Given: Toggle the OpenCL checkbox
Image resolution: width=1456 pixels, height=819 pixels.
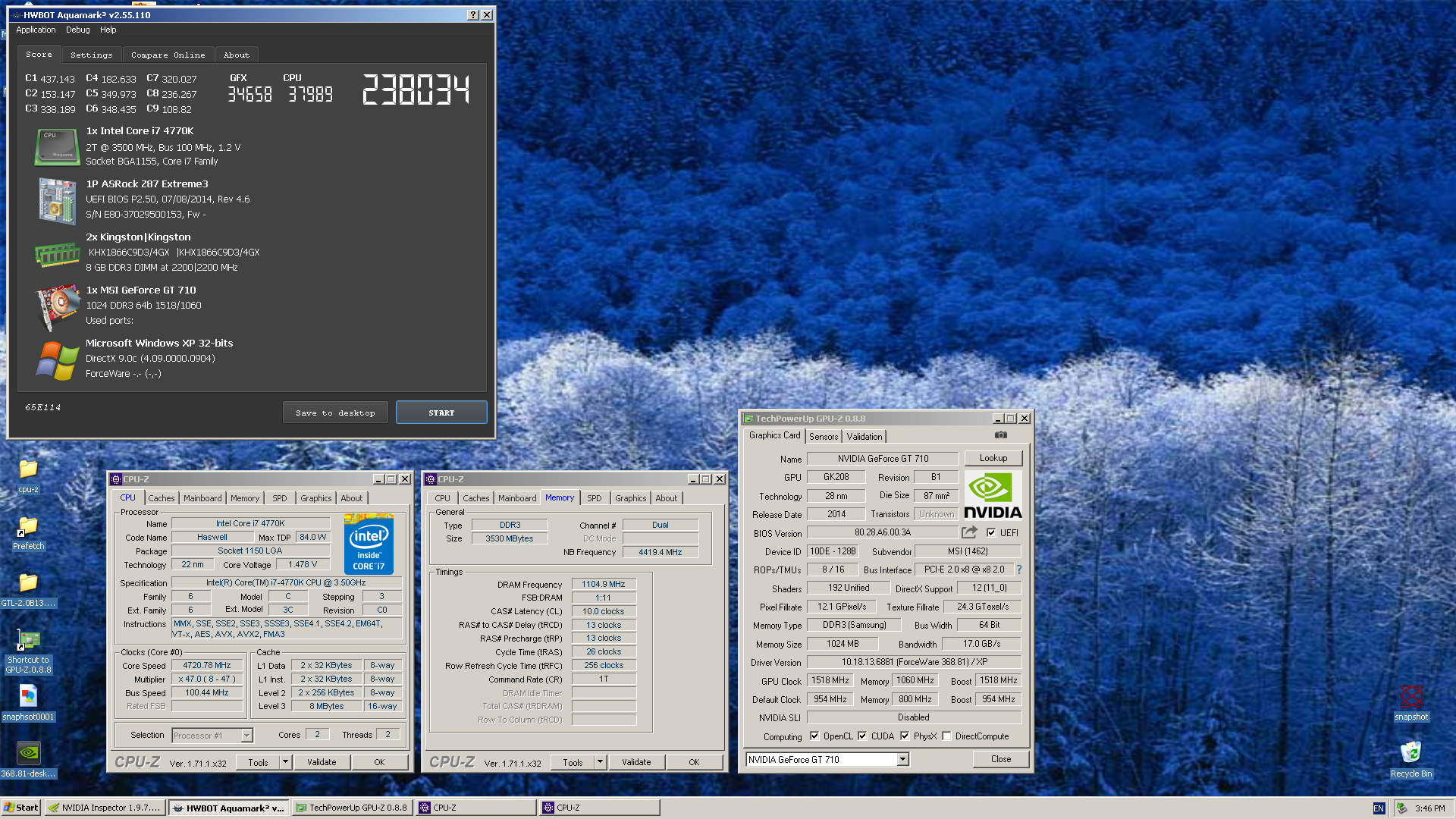Looking at the screenshot, I should point(814,736).
